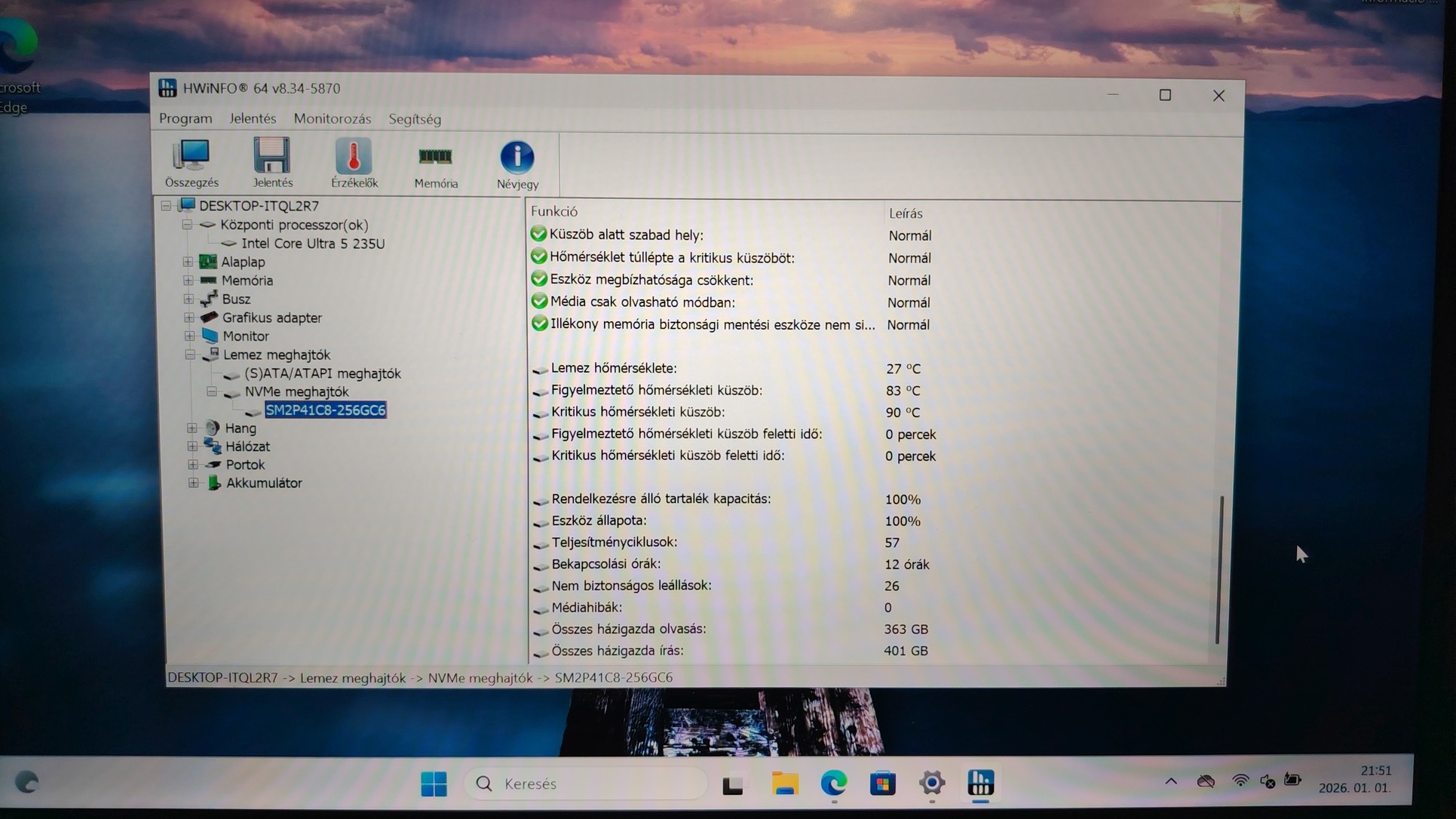Screen dimensions: 1456x819
Task: Open Microsoft Edge from the taskbar
Action: point(833,784)
